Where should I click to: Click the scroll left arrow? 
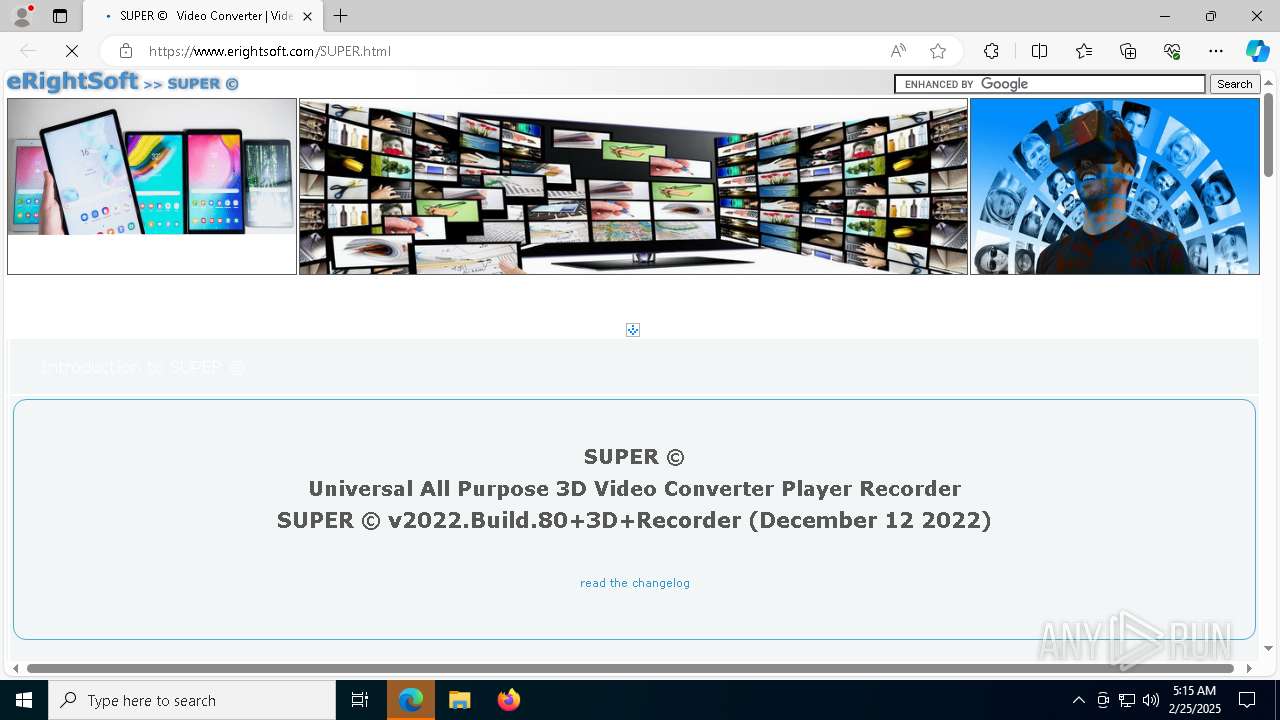pyautogui.click(x=15, y=668)
